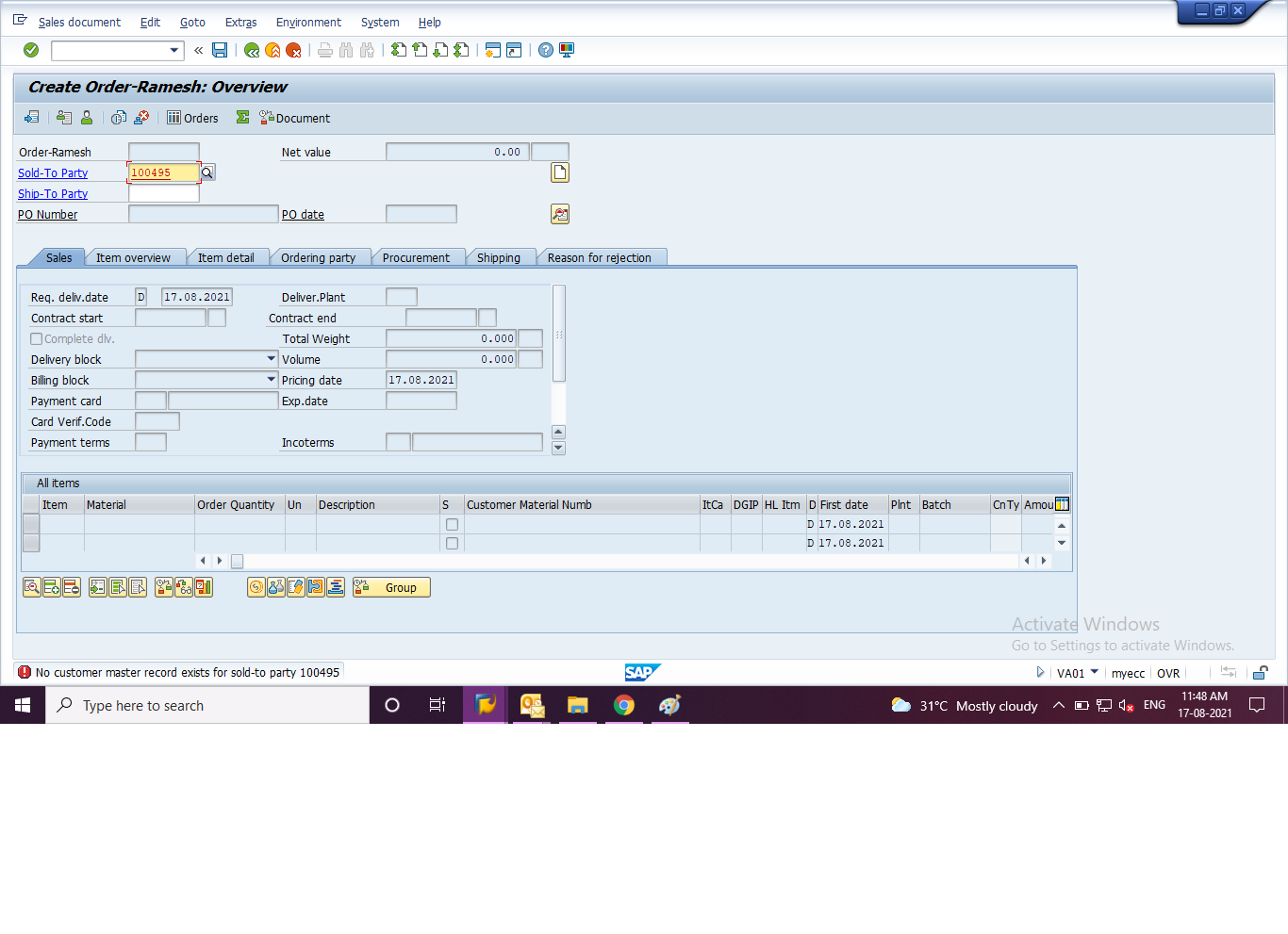This screenshot has width=1288, height=934.
Task: Click the Save floppy disk icon
Action: [x=220, y=50]
